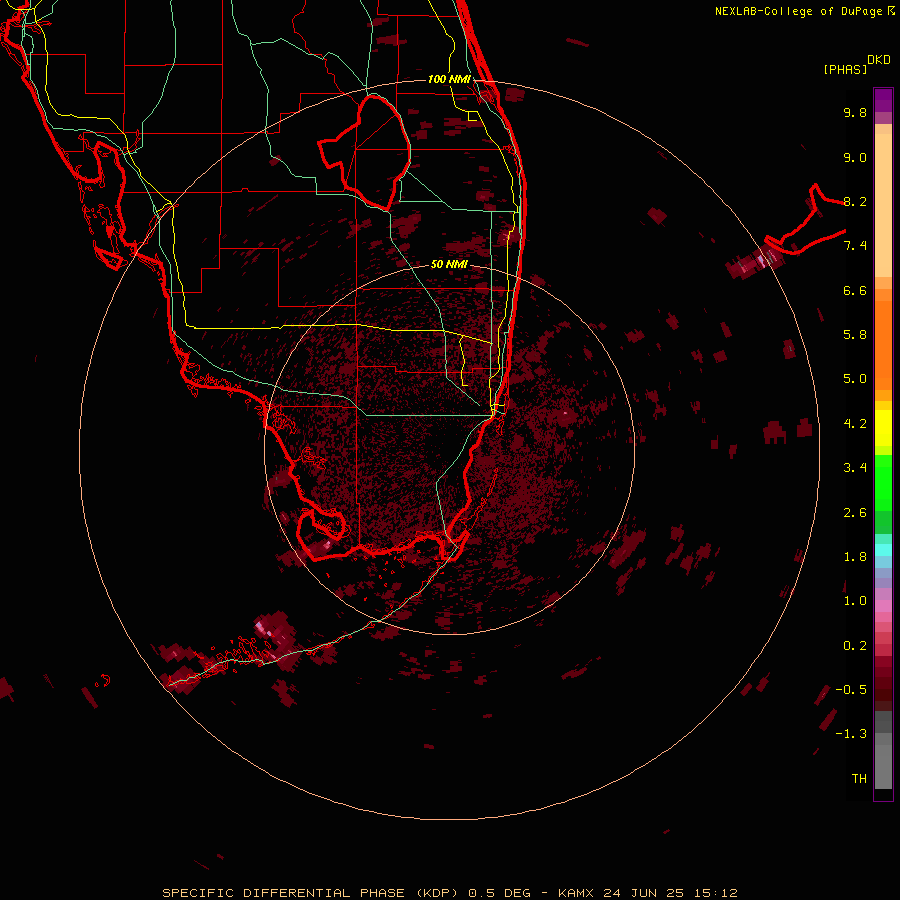Select the 2.6 scale value
Screen dimensions: 900x900
click(x=855, y=513)
